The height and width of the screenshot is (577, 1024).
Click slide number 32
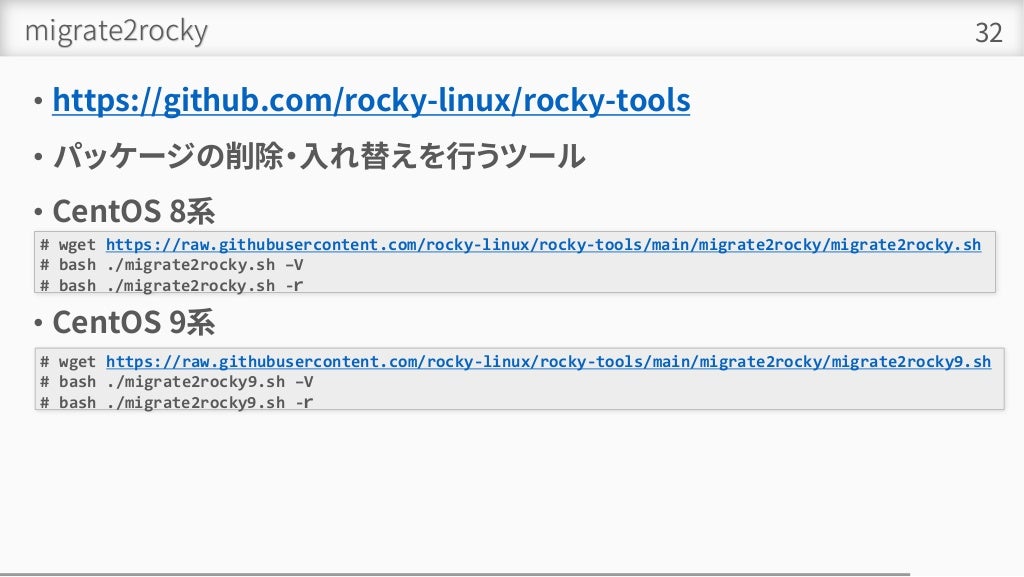(x=988, y=33)
